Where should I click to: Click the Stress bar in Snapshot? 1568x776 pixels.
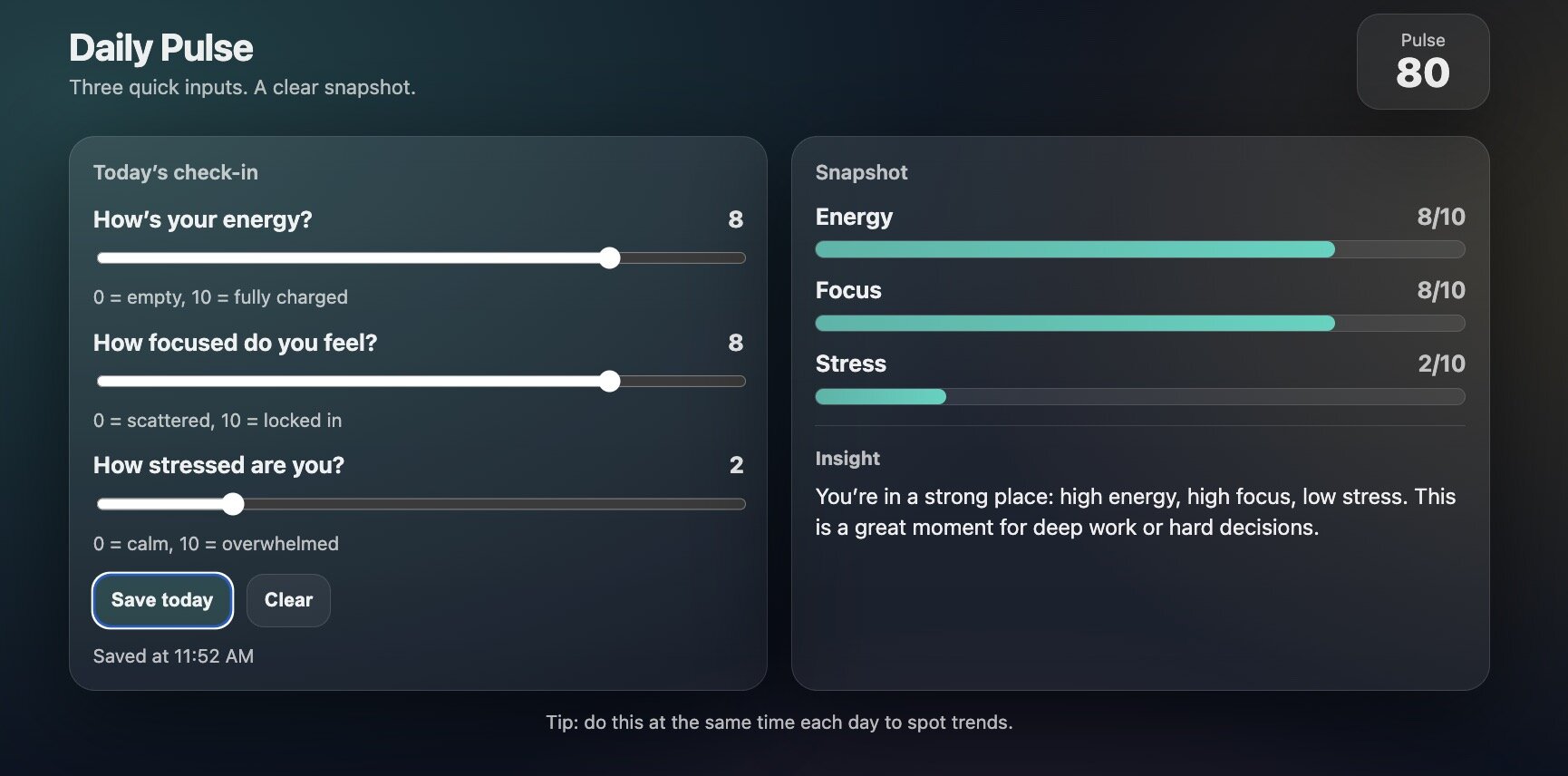pos(1139,397)
